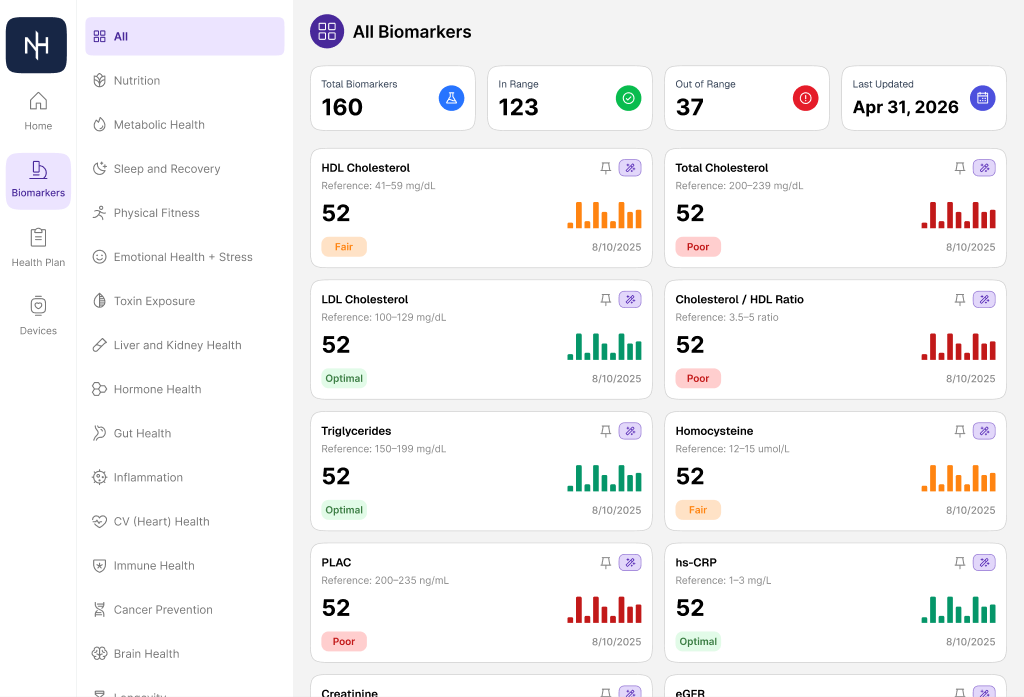Click the Fair badge on Homocysteine
Viewport: 1024px width, 697px height.
(x=697, y=510)
